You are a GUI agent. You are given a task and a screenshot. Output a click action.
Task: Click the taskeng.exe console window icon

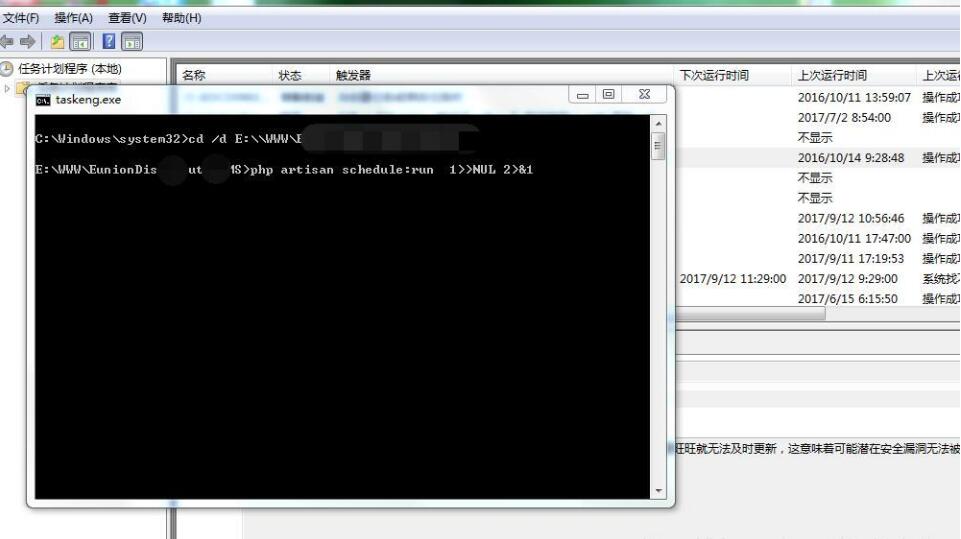point(43,99)
